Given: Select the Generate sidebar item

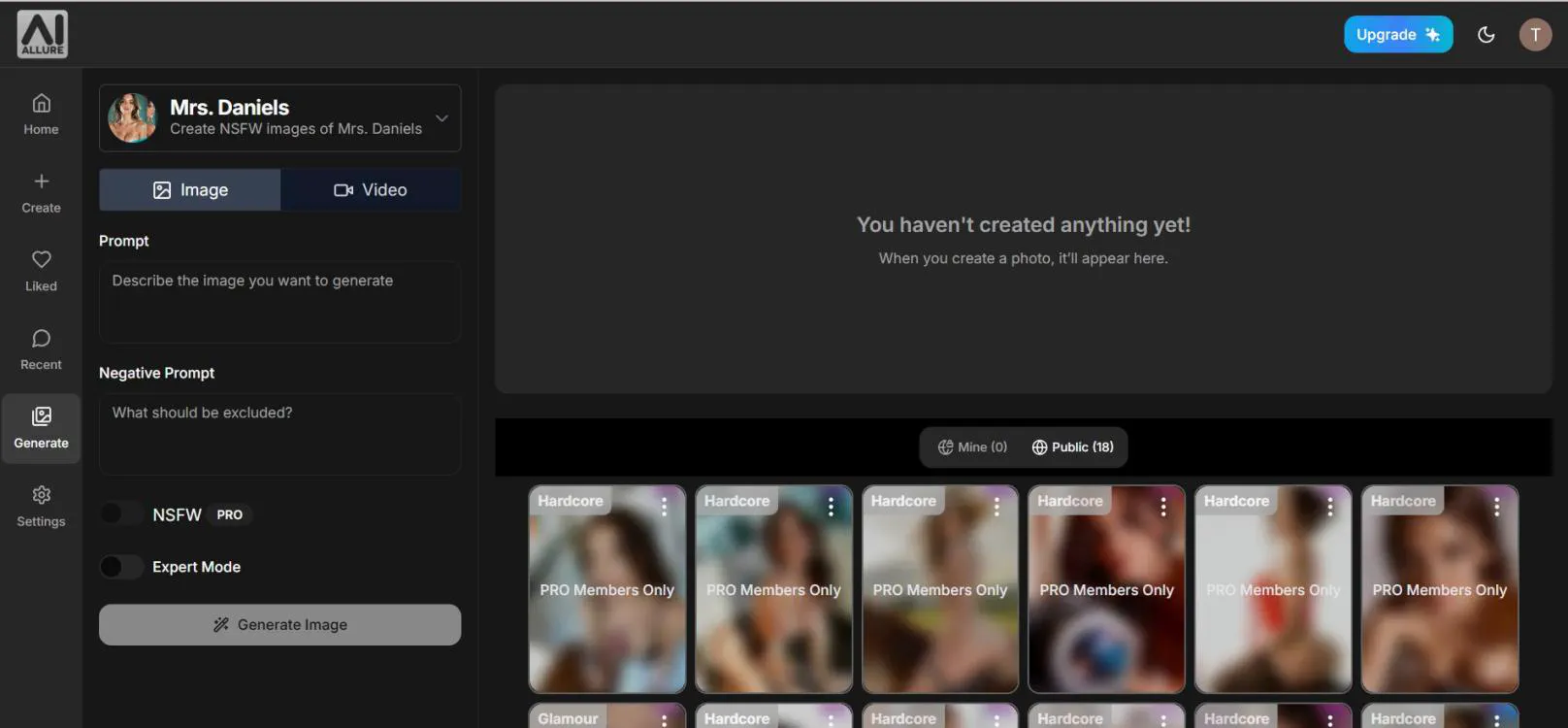Looking at the screenshot, I should tap(41, 428).
